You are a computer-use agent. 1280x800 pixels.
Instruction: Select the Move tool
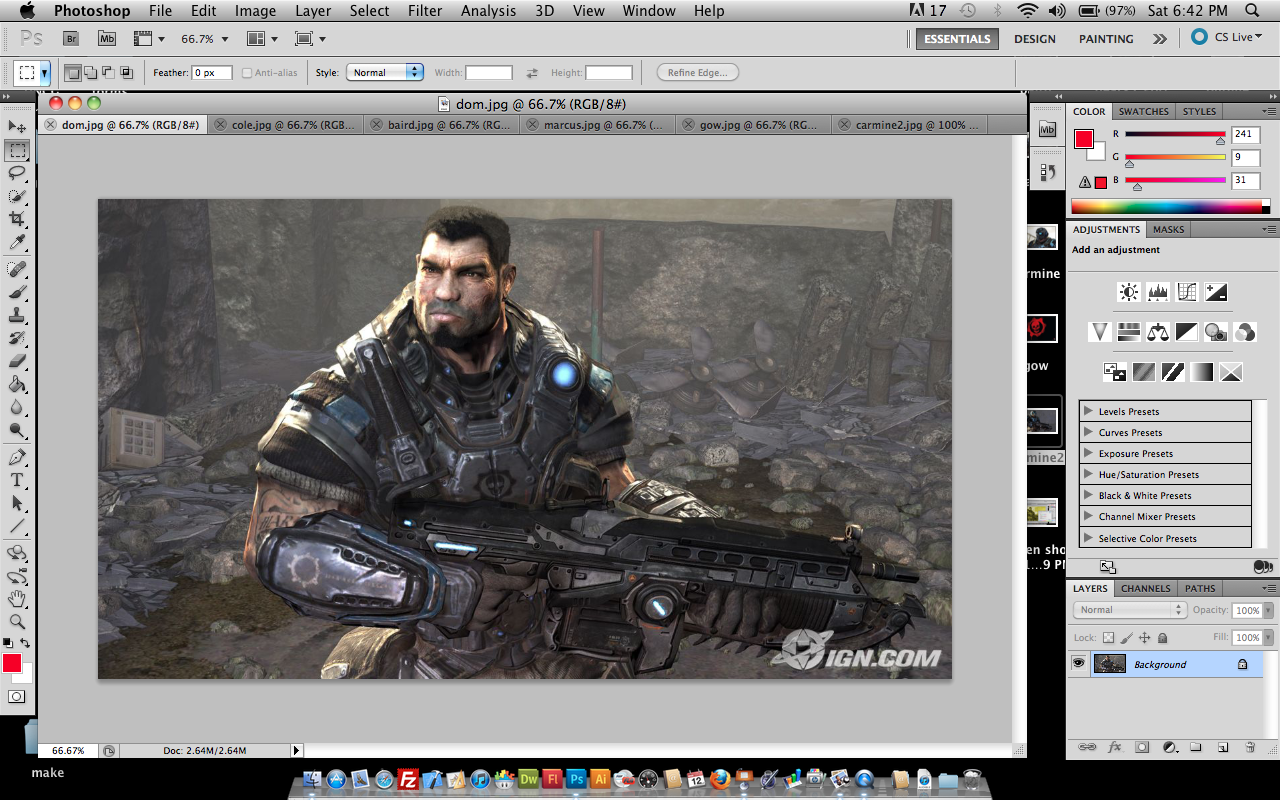click(17, 127)
